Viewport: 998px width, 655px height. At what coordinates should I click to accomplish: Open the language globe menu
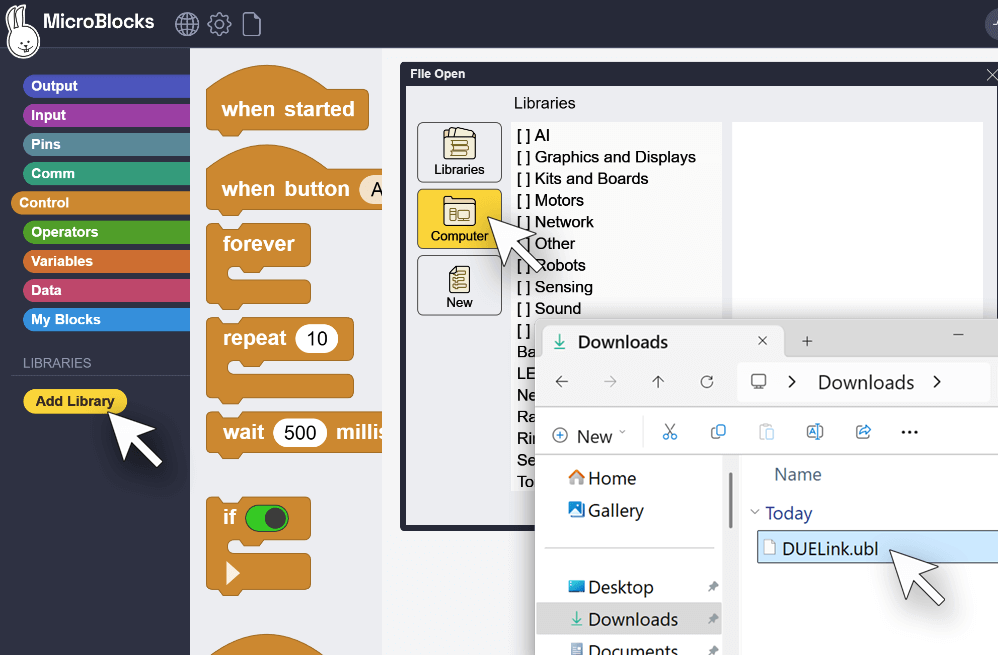pyautogui.click(x=186, y=24)
